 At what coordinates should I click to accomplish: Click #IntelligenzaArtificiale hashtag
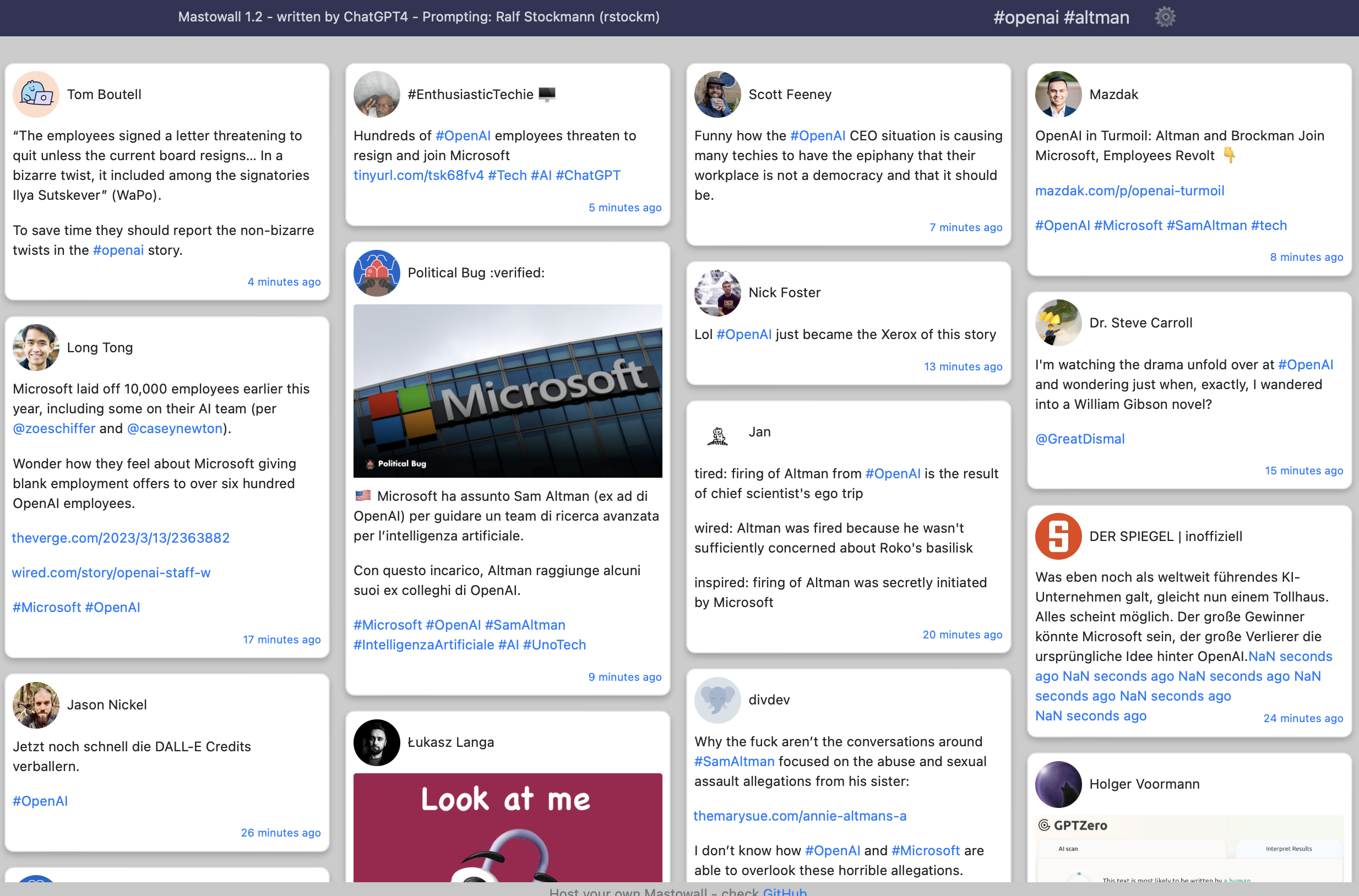pyautogui.click(x=423, y=644)
